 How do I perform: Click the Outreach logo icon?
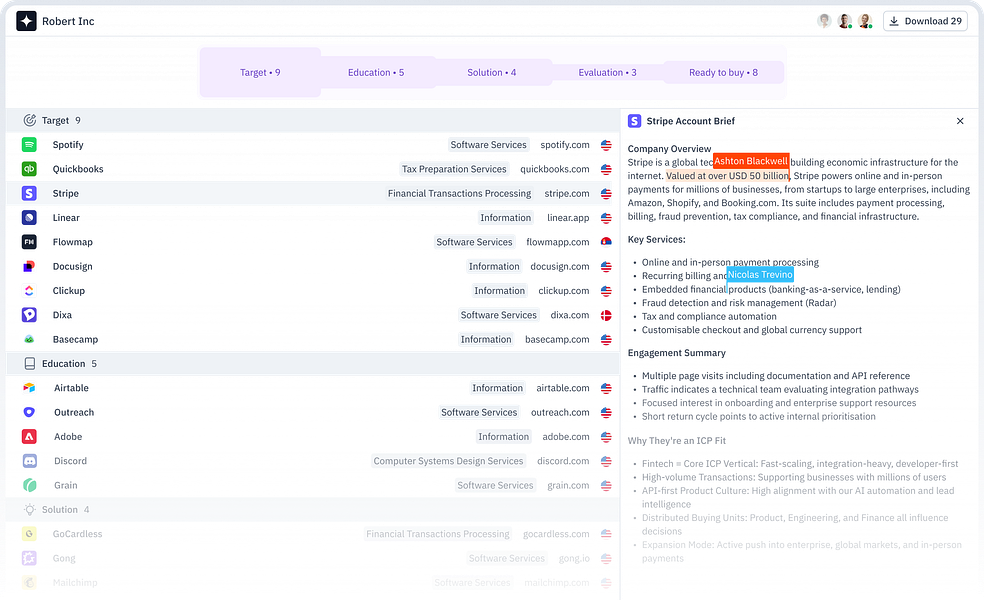29,412
